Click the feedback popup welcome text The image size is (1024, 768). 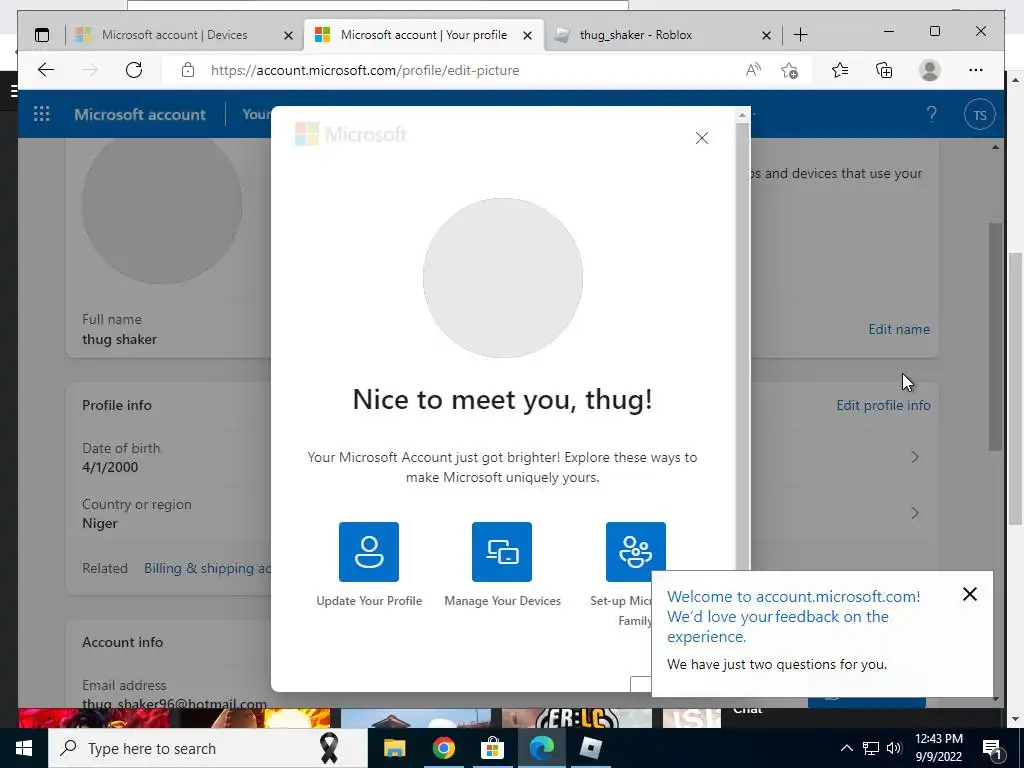(x=793, y=616)
